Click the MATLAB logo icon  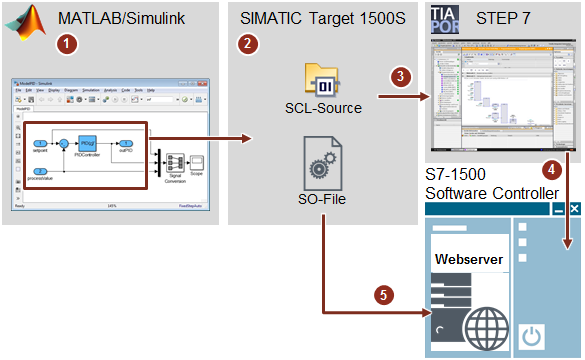[x=25, y=22]
